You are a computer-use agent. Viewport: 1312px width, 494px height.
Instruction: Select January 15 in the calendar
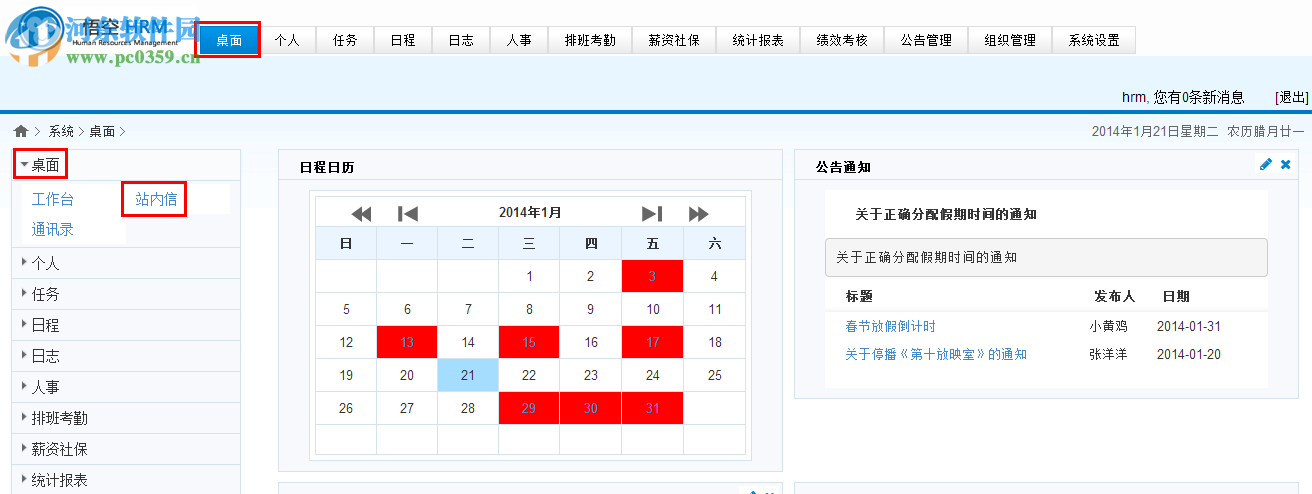coord(529,342)
